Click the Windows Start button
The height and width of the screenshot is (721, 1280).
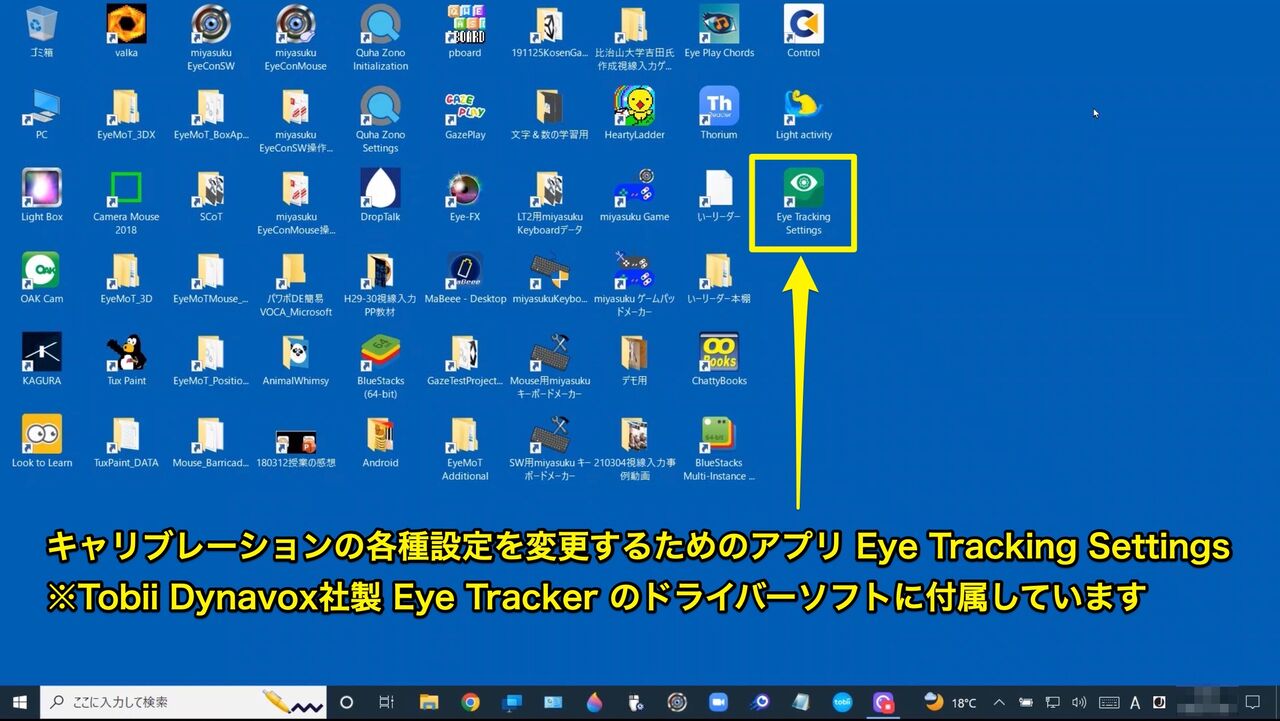tap(19, 702)
